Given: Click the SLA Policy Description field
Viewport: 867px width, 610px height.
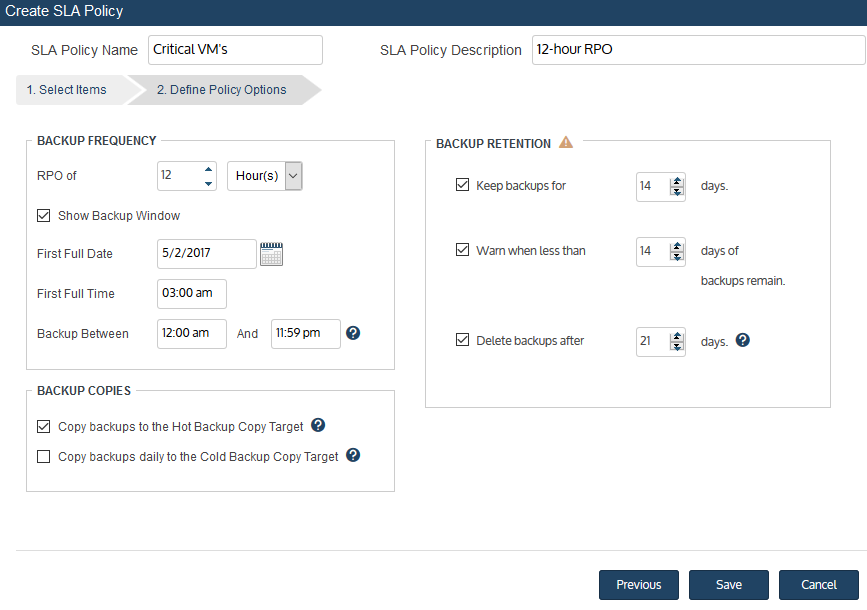Looking at the screenshot, I should point(698,50).
